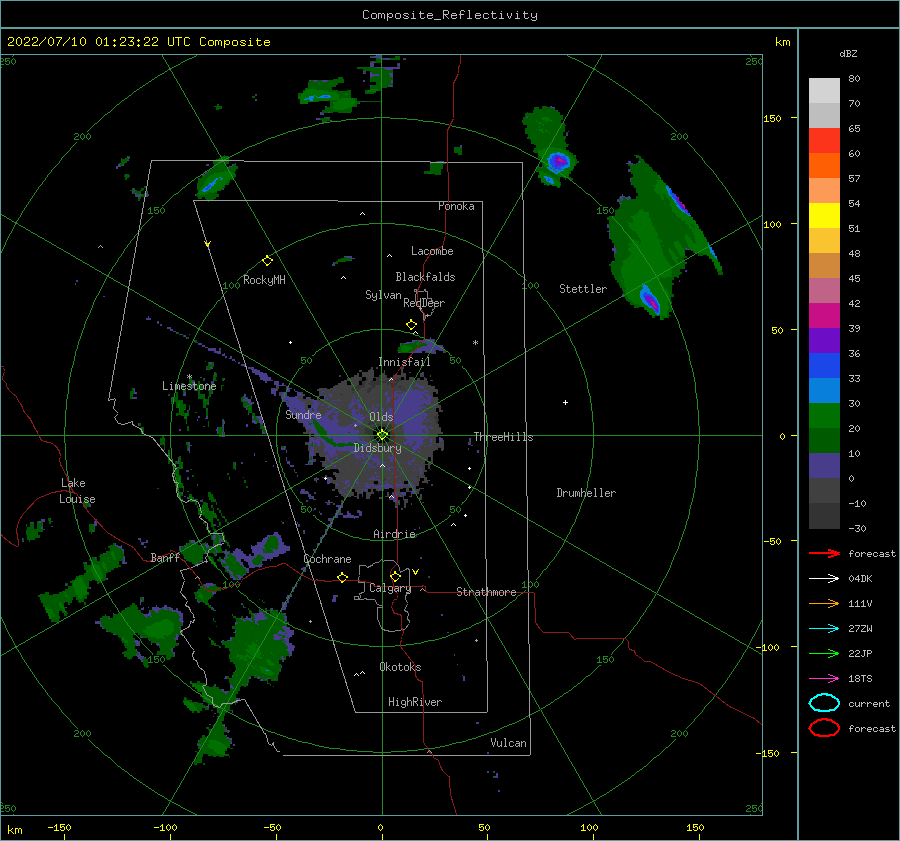
Task: Click yellow diamond marker below RedDeer
Action: point(412,325)
